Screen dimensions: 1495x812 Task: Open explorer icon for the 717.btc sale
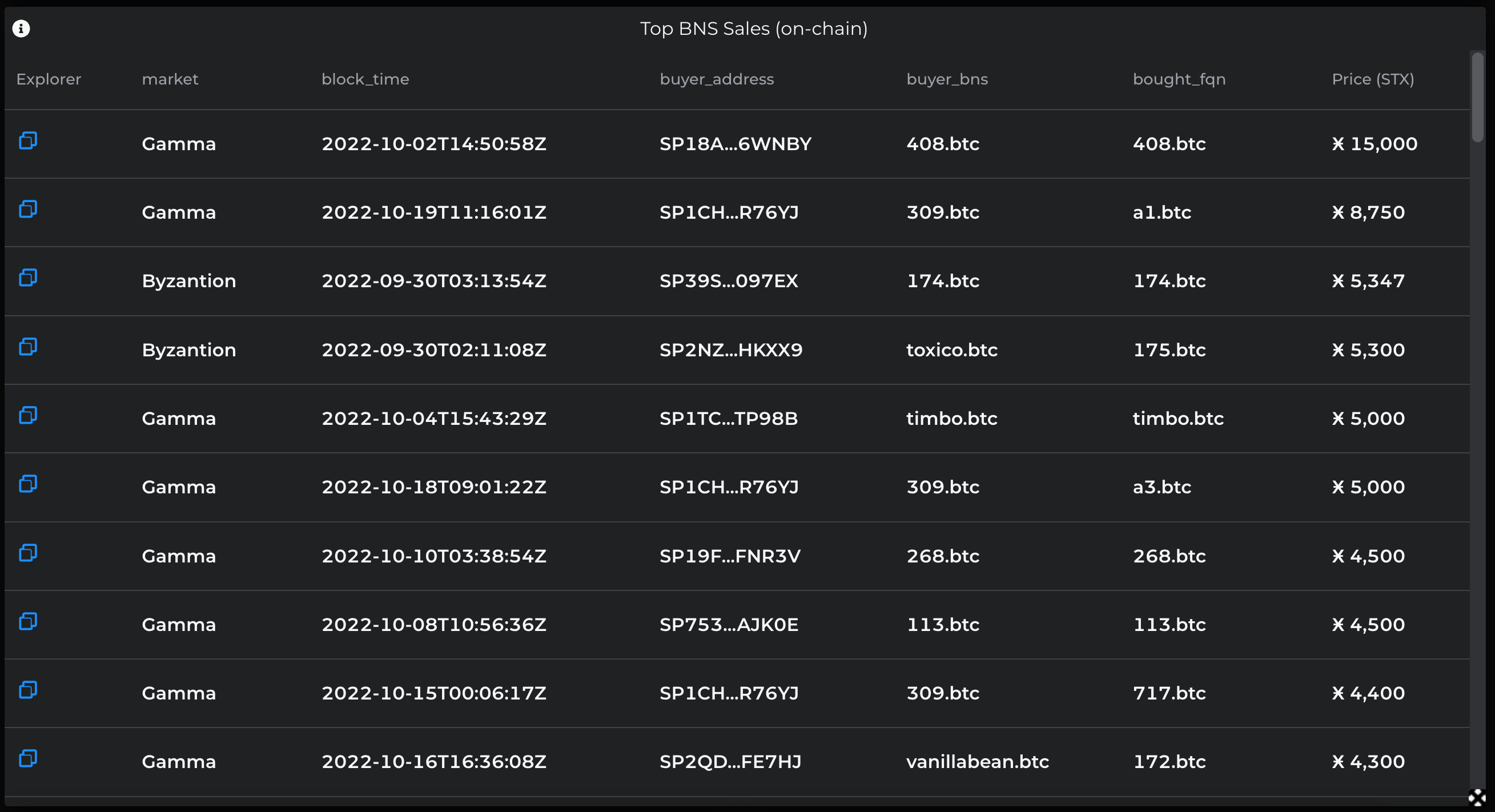tap(28, 690)
